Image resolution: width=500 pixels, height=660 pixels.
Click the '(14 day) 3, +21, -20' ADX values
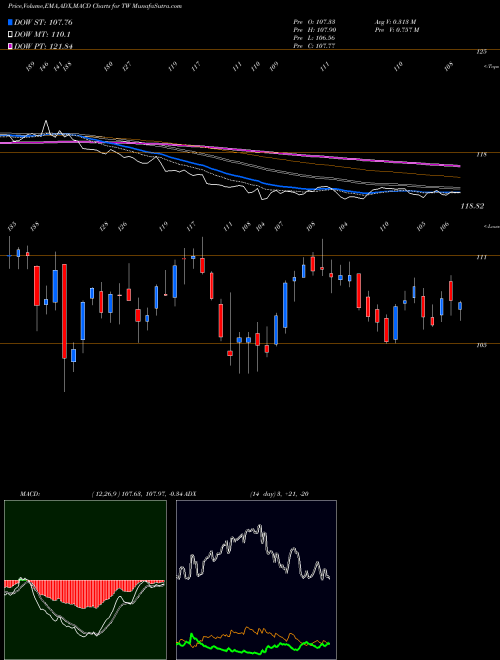tap(279, 494)
